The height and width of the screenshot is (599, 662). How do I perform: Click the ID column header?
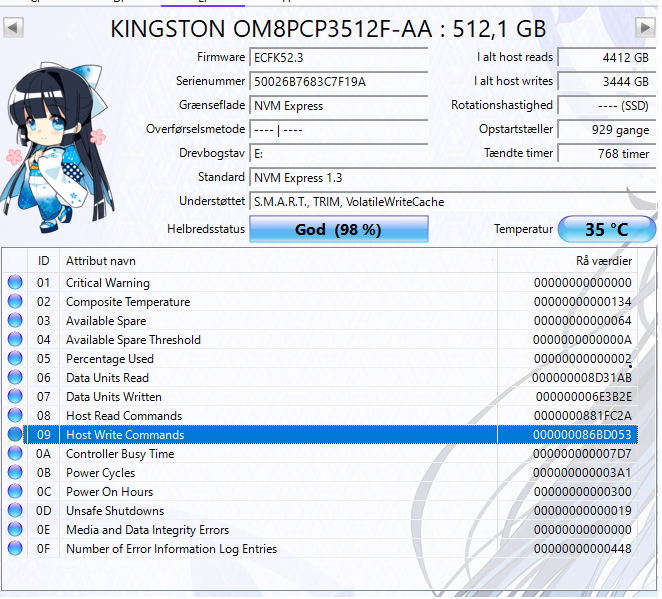click(x=44, y=260)
